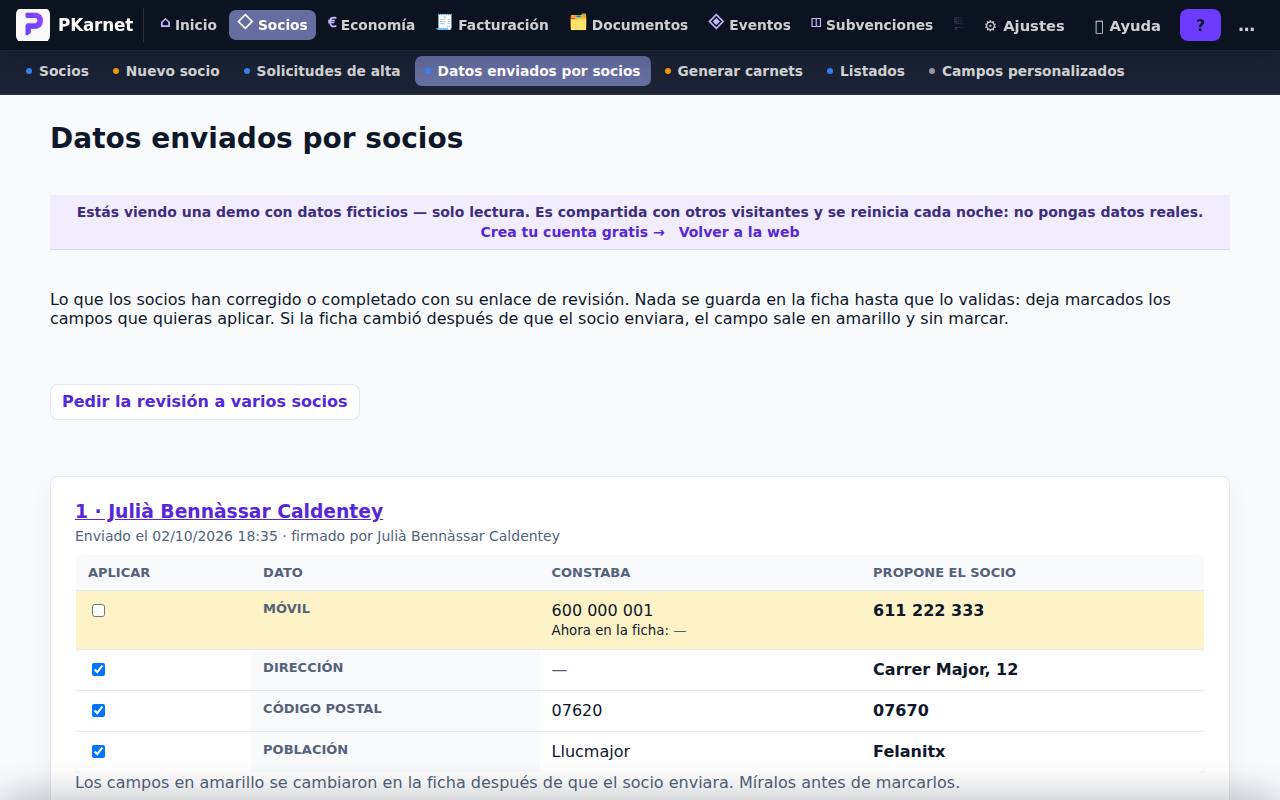Check the Móvil apply checkbox

(x=98, y=610)
